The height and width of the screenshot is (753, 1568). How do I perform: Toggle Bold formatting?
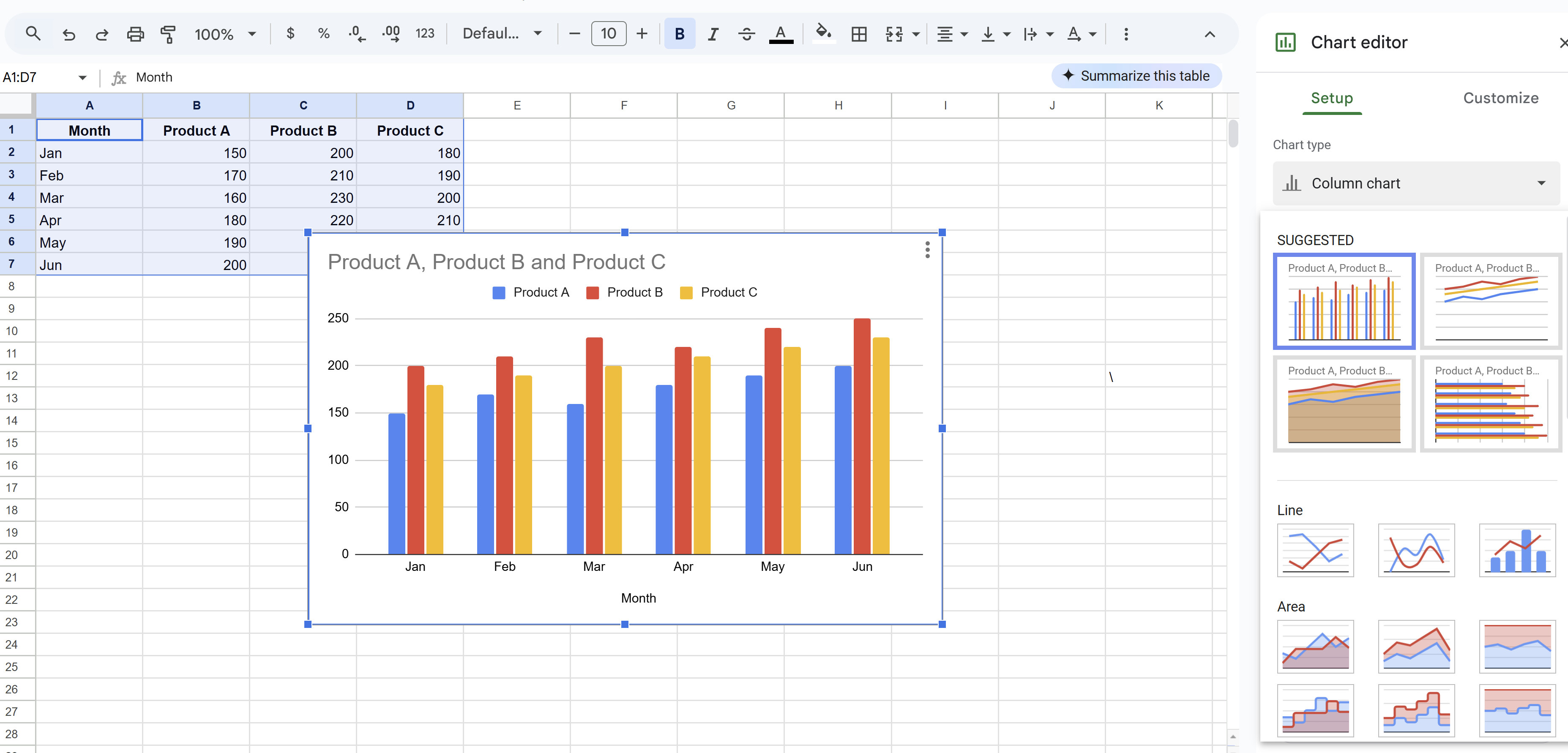click(x=679, y=33)
